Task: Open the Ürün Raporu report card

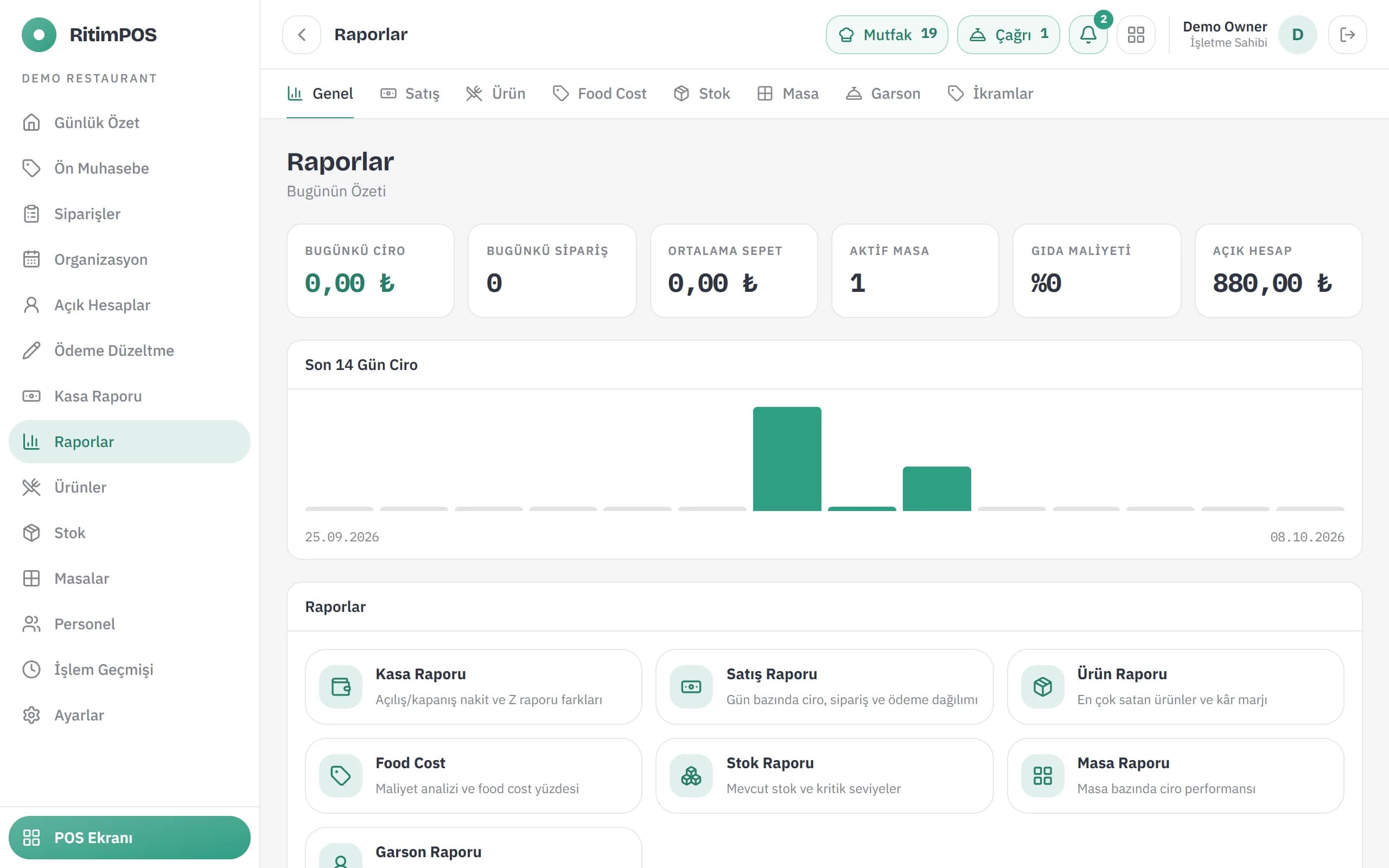Action: click(1175, 687)
